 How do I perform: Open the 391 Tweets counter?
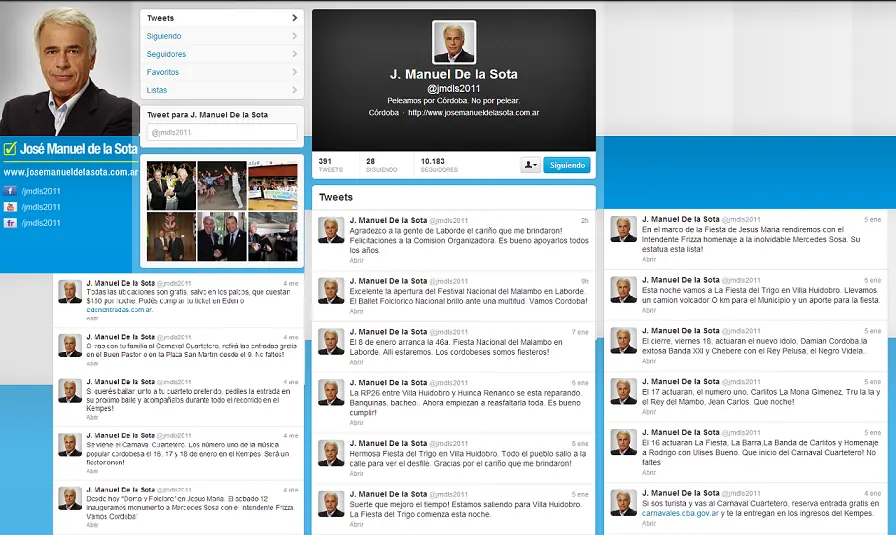[x=331, y=165]
